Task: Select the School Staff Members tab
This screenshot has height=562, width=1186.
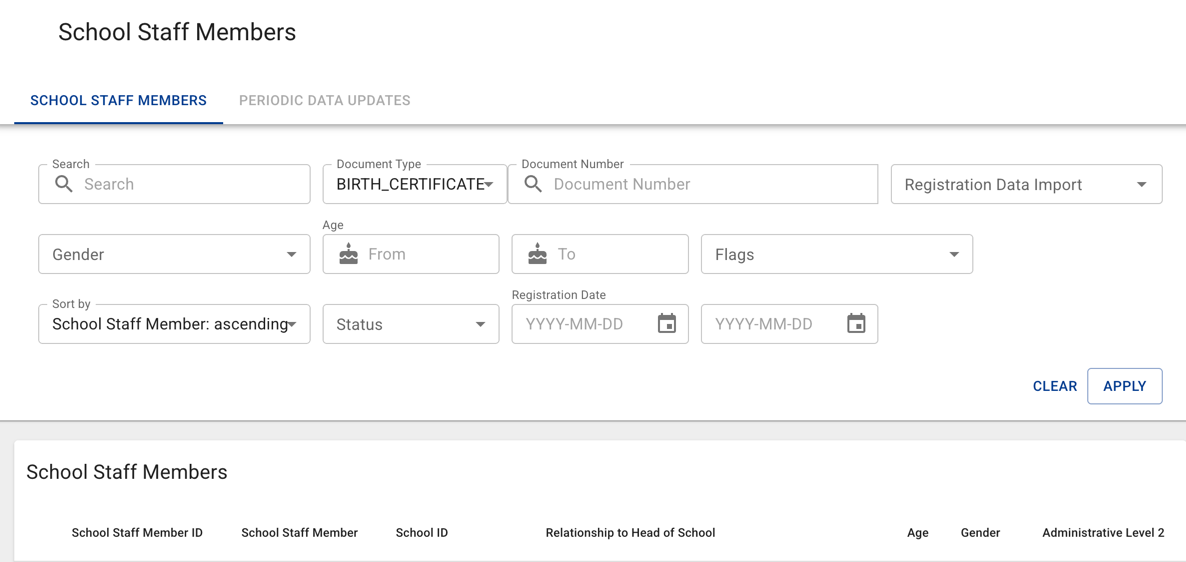Action: [118, 100]
